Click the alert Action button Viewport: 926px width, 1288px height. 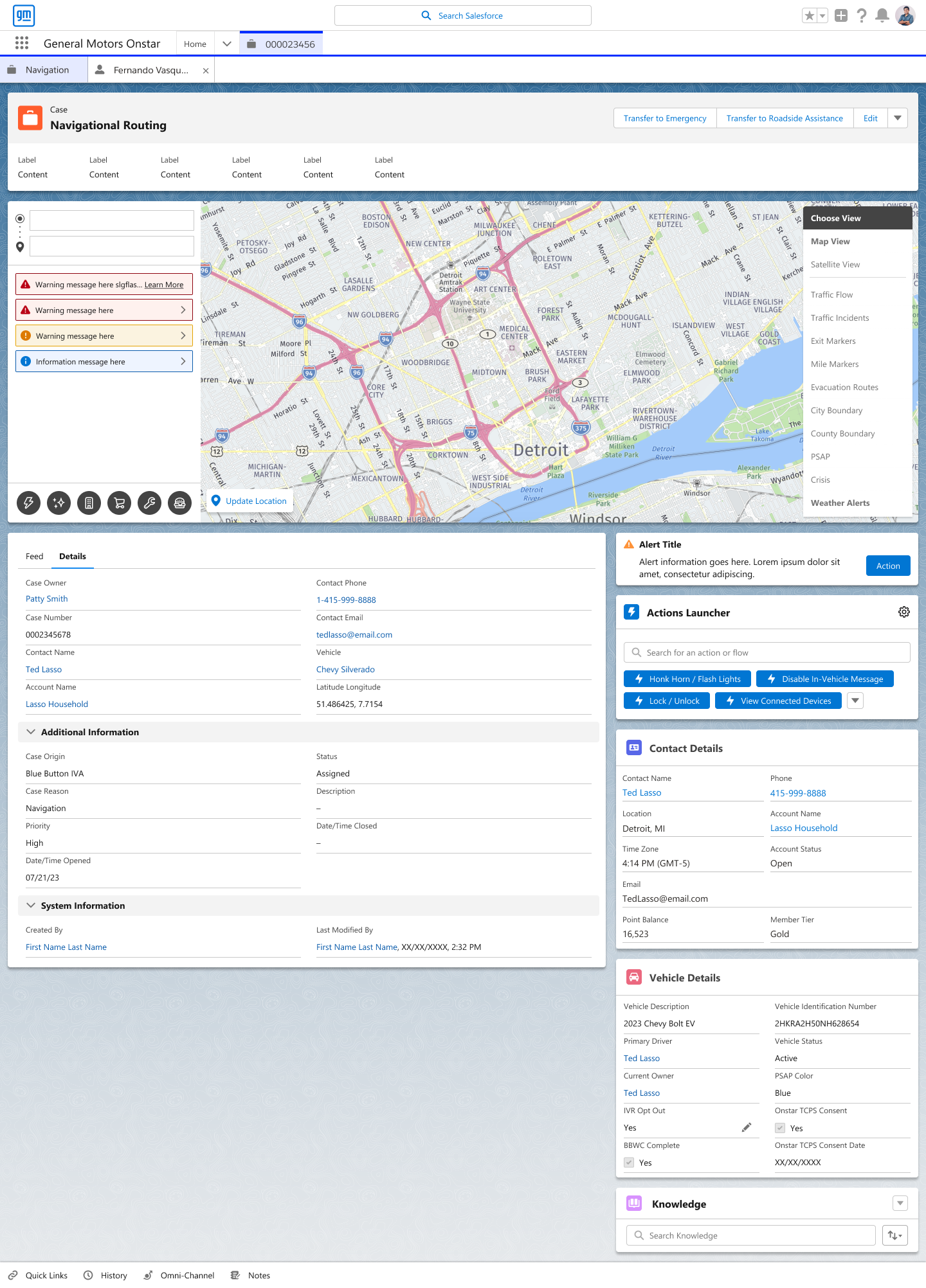pyautogui.click(x=888, y=566)
